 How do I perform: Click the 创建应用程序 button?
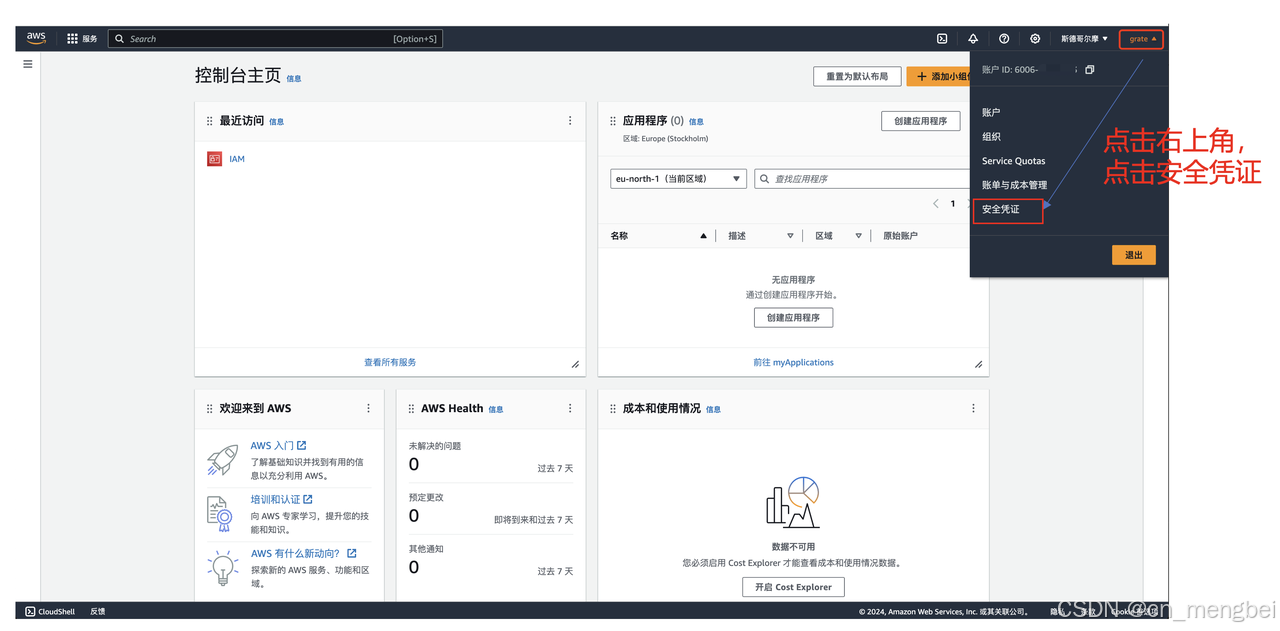click(920, 120)
